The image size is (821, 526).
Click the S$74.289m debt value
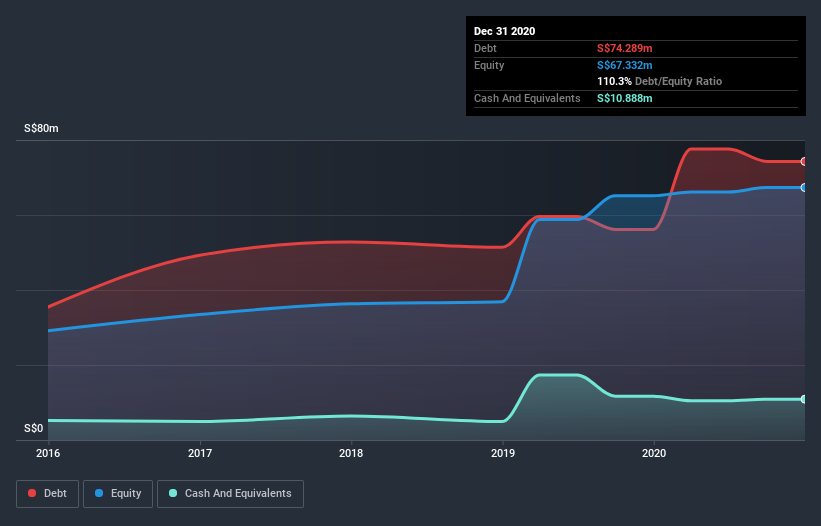click(x=625, y=48)
